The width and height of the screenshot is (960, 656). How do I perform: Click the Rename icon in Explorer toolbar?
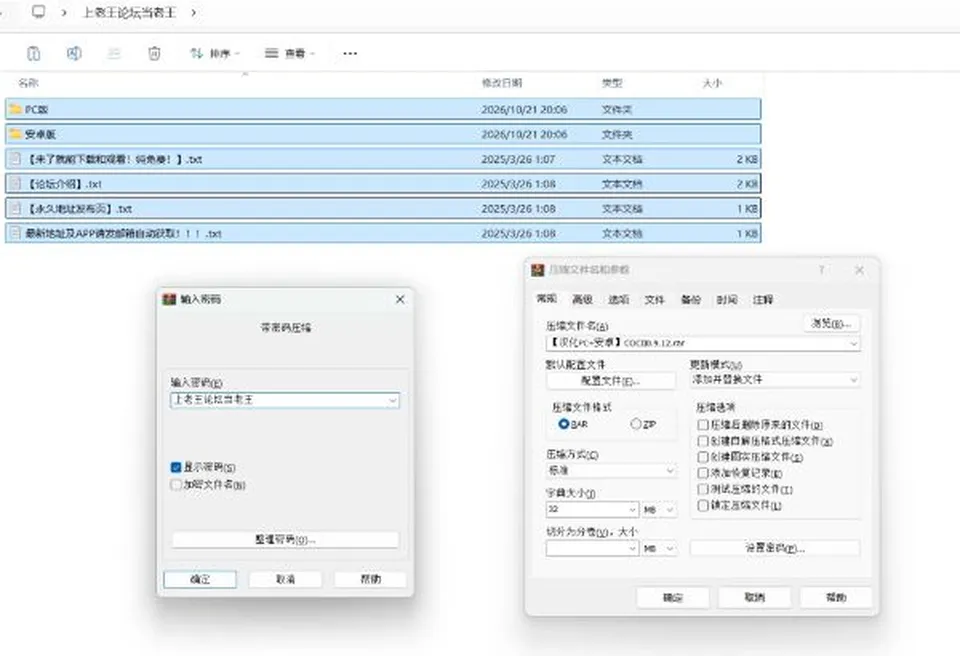pos(74,54)
